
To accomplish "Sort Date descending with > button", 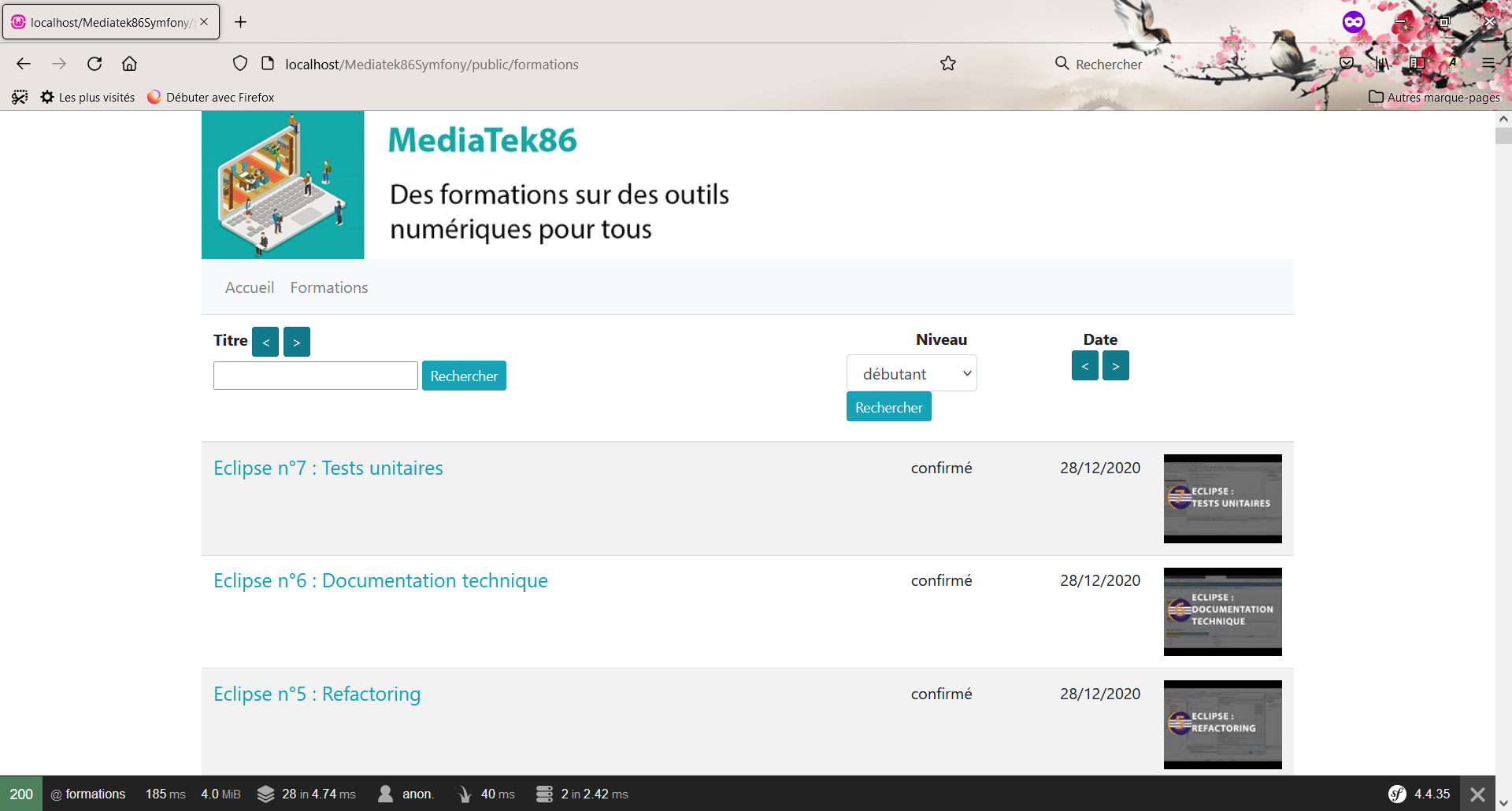I will [1116, 365].
